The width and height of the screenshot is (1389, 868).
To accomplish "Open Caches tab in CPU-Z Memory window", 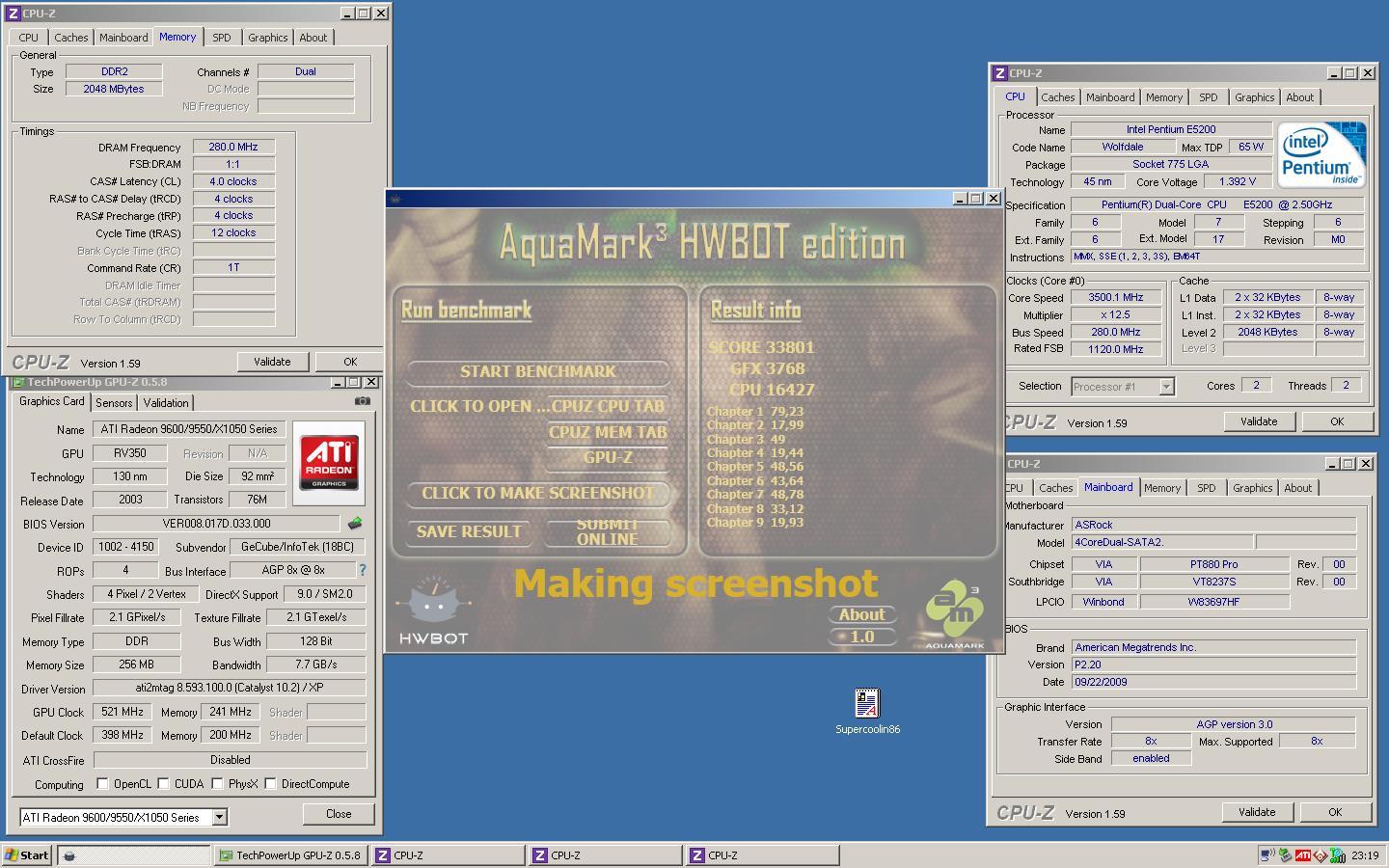I will (70, 38).
